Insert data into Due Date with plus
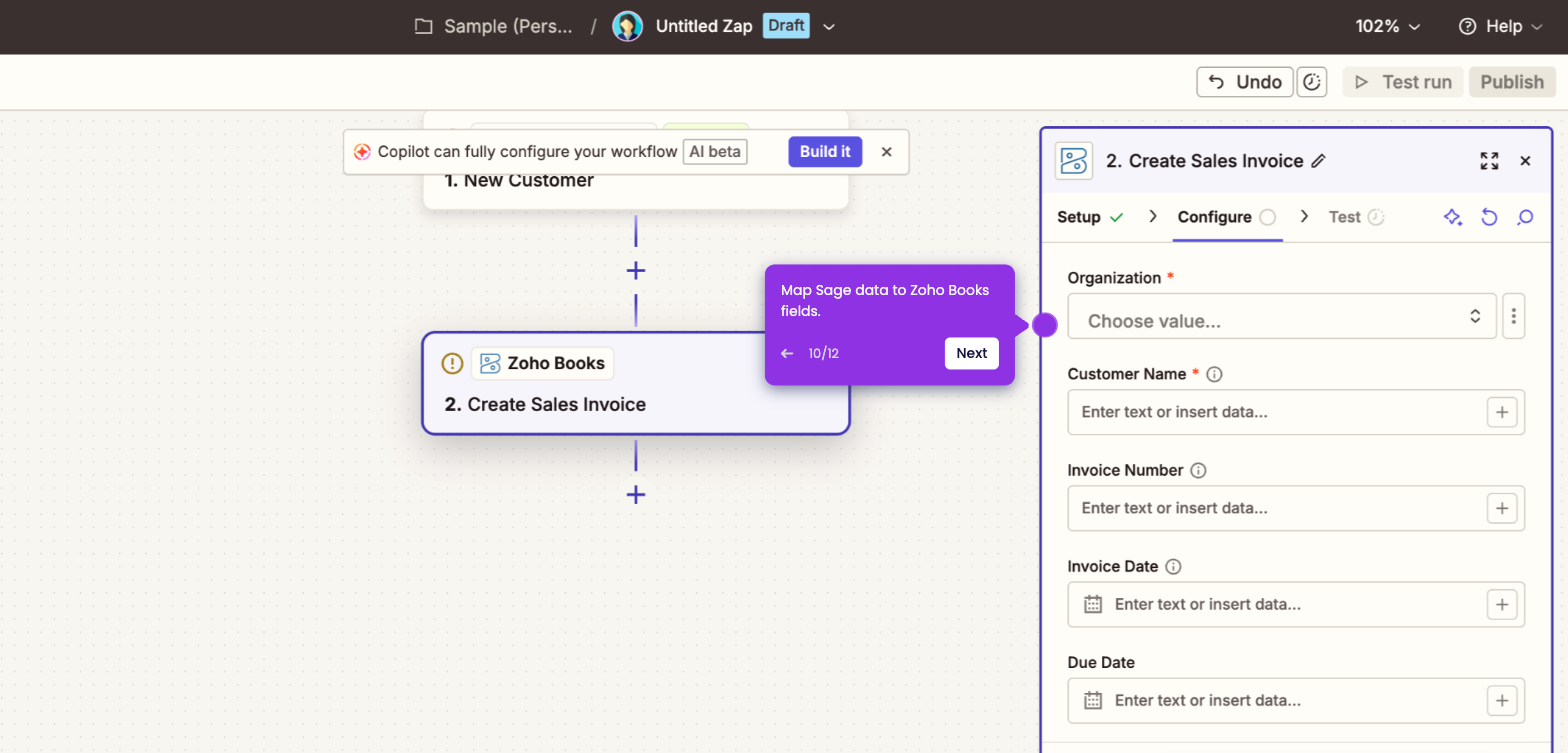 pos(1502,700)
